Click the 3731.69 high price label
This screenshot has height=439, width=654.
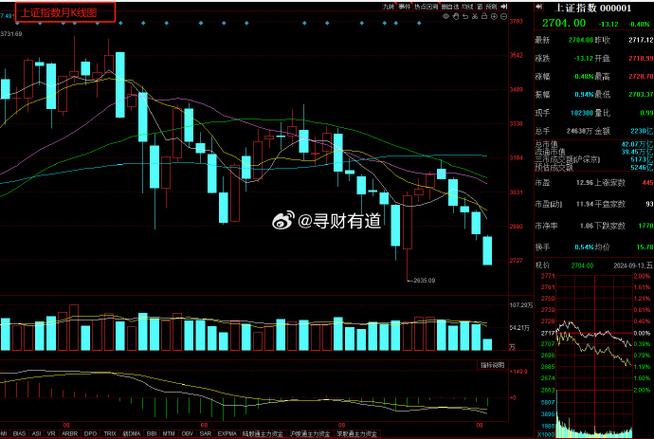tap(11, 34)
